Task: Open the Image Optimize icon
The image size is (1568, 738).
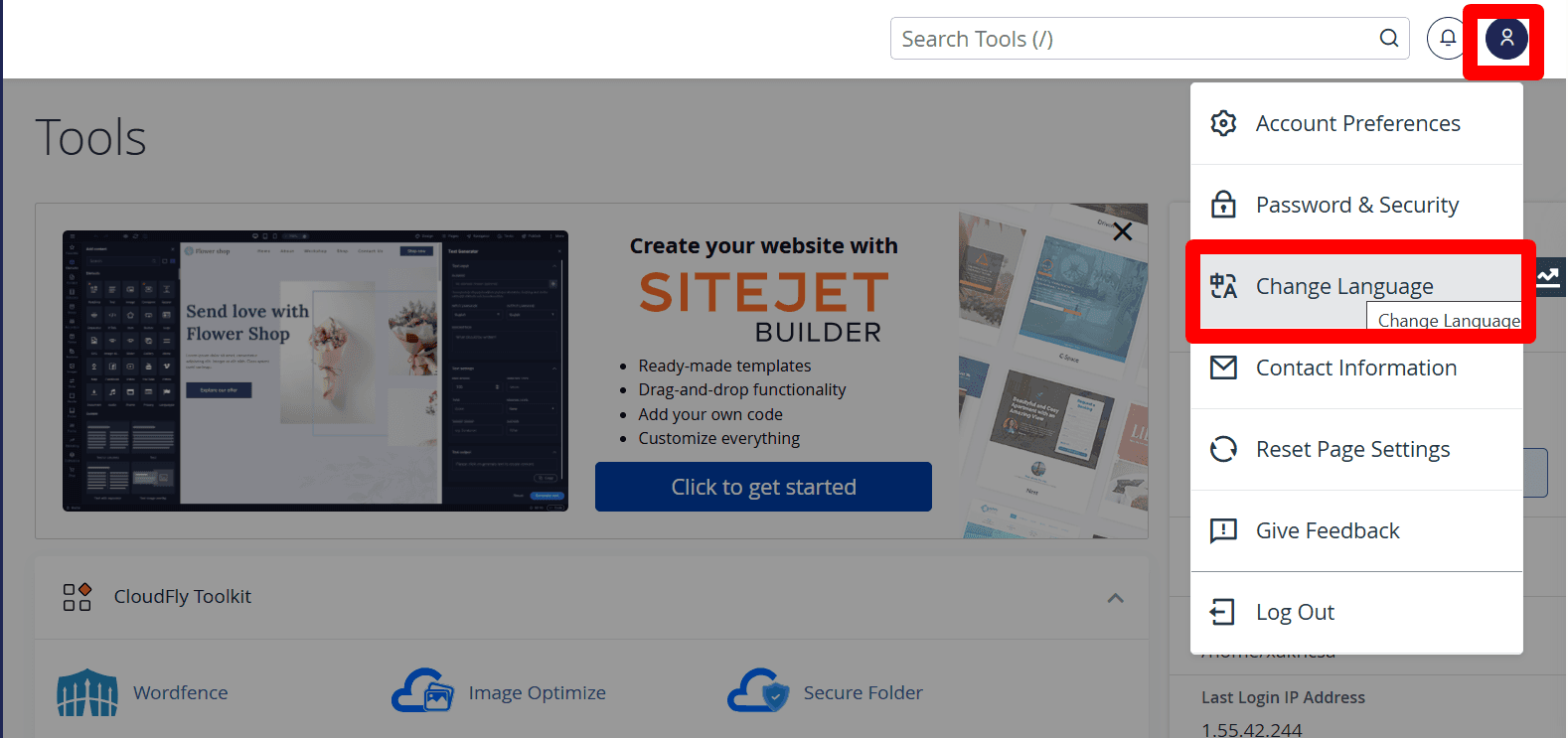Action: (422, 691)
